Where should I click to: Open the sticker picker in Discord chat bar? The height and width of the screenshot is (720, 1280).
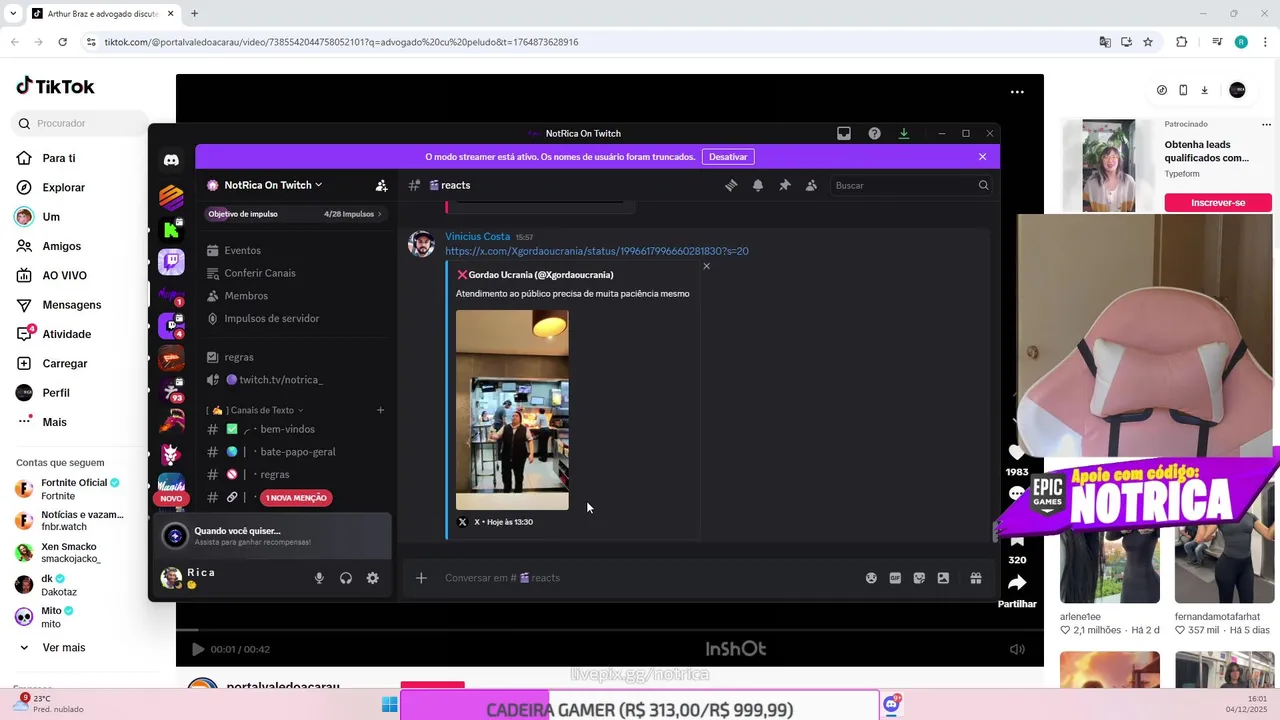(919, 578)
